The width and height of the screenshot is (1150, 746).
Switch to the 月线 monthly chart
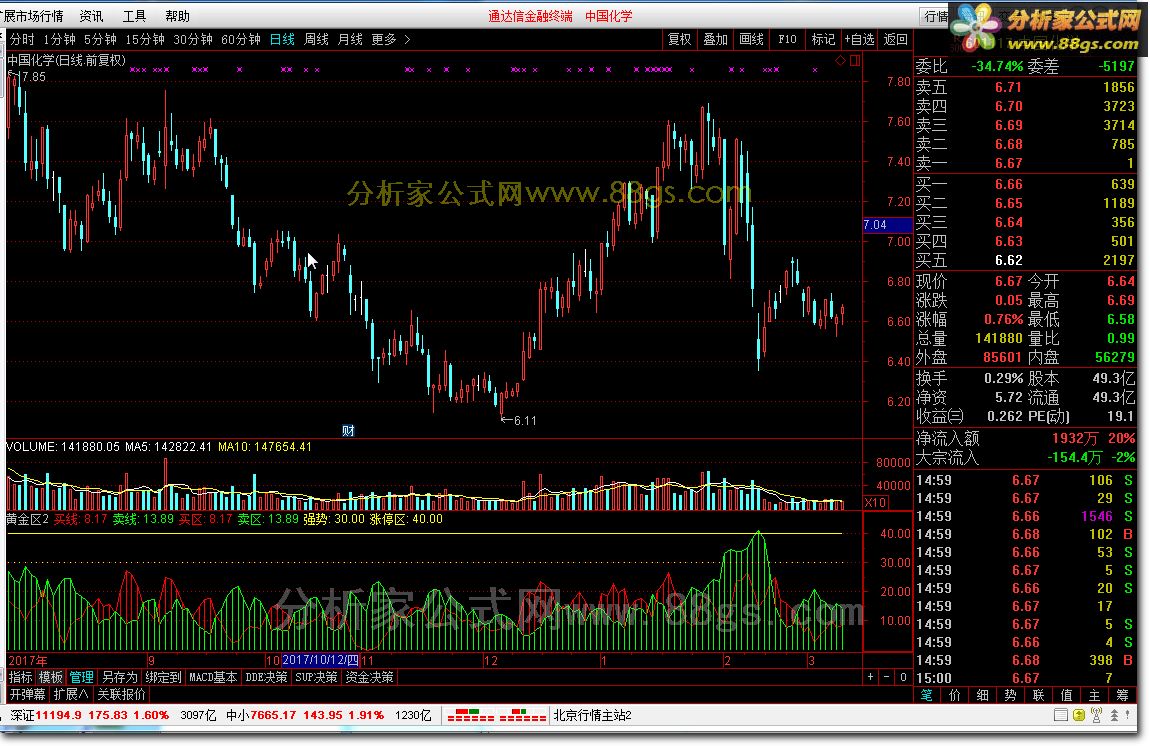point(350,40)
